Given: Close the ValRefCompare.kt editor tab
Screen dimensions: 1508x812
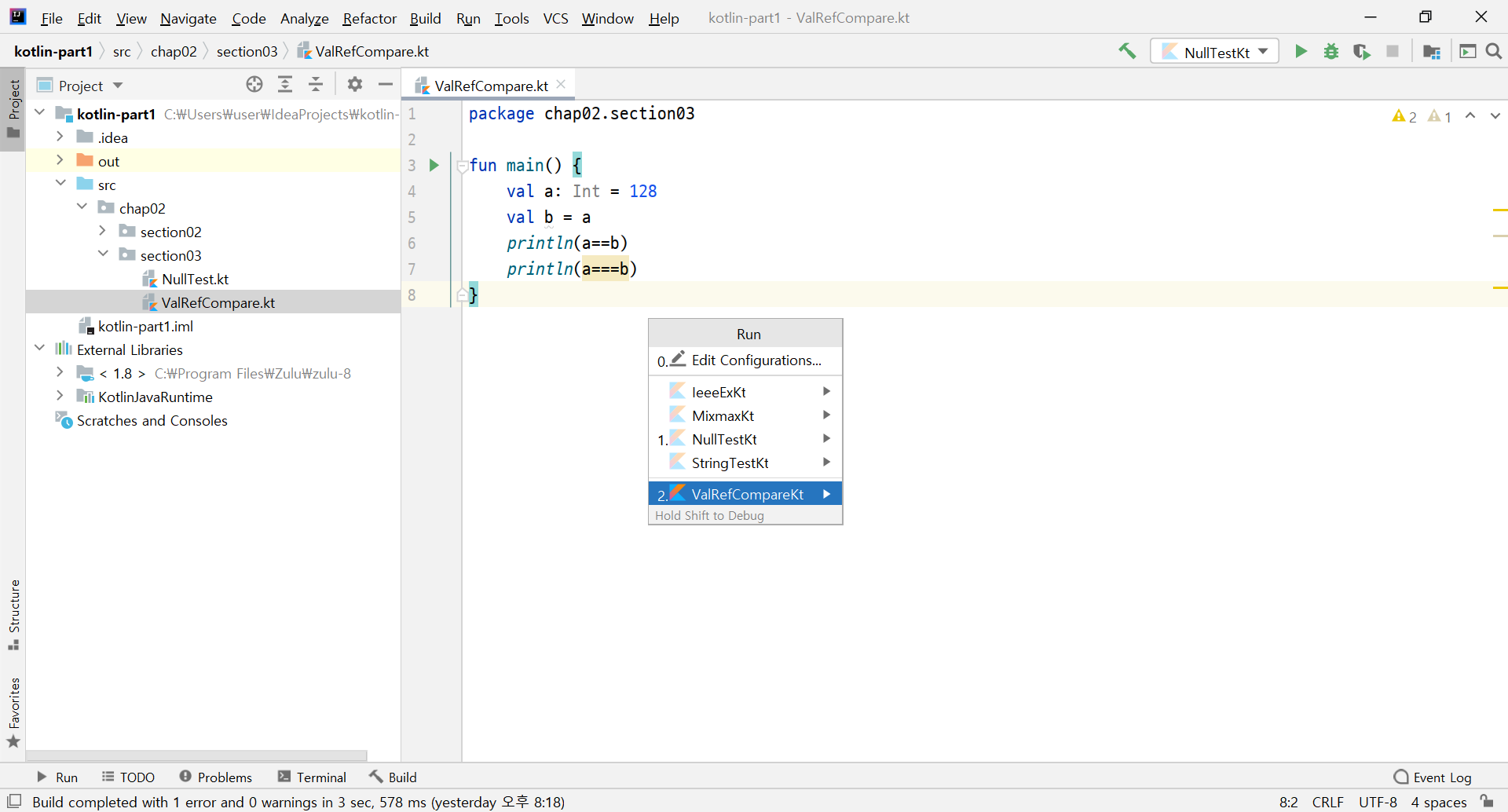Looking at the screenshot, I should (x=561, y=84).
